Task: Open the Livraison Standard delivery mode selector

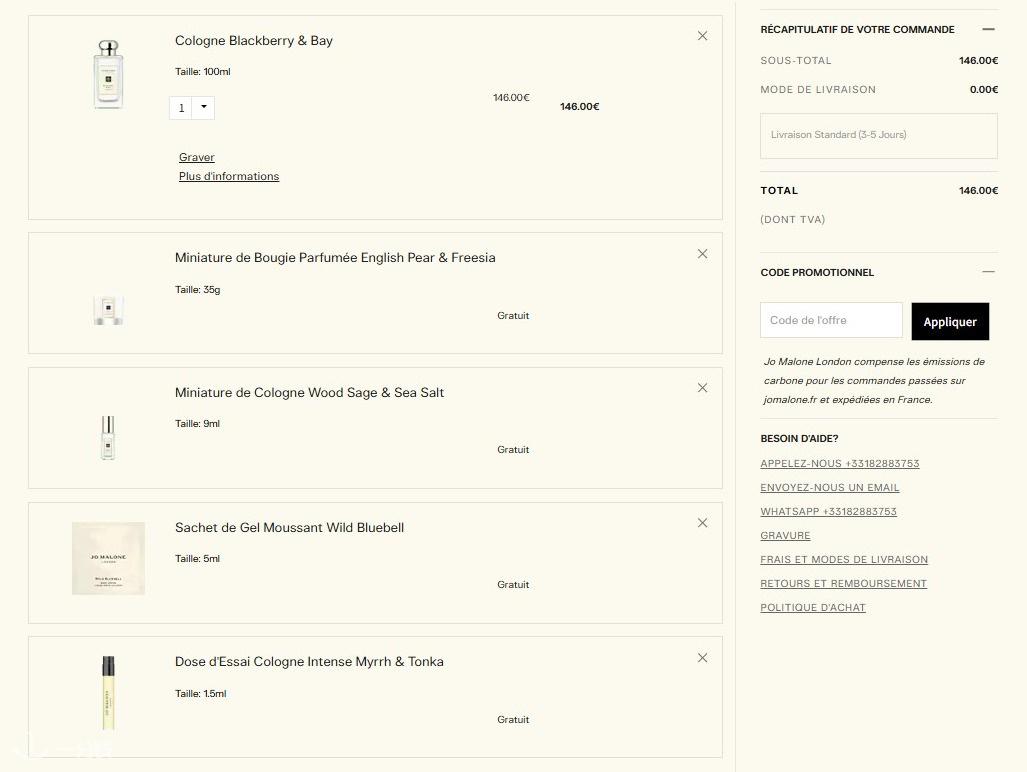Action: [878, 136]
